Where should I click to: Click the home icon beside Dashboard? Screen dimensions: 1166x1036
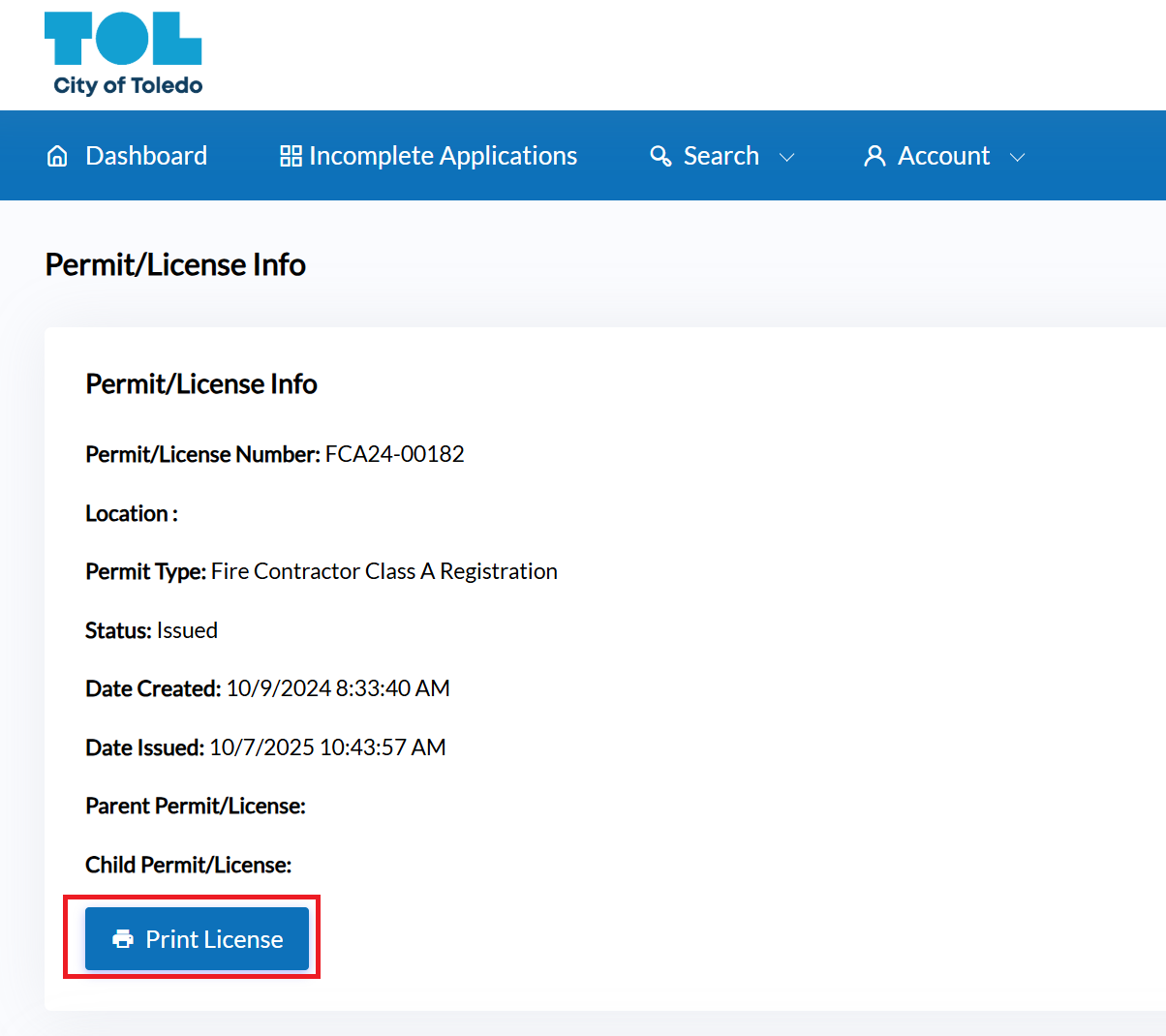click(x=57, y=156)
